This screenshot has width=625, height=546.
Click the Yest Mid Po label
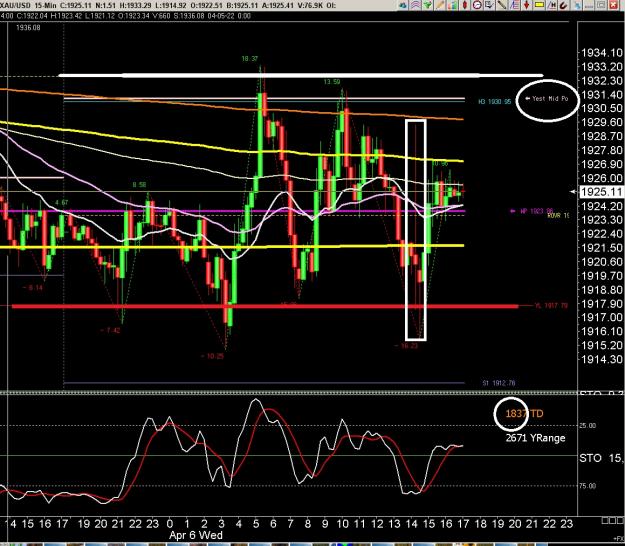[546, 98]
